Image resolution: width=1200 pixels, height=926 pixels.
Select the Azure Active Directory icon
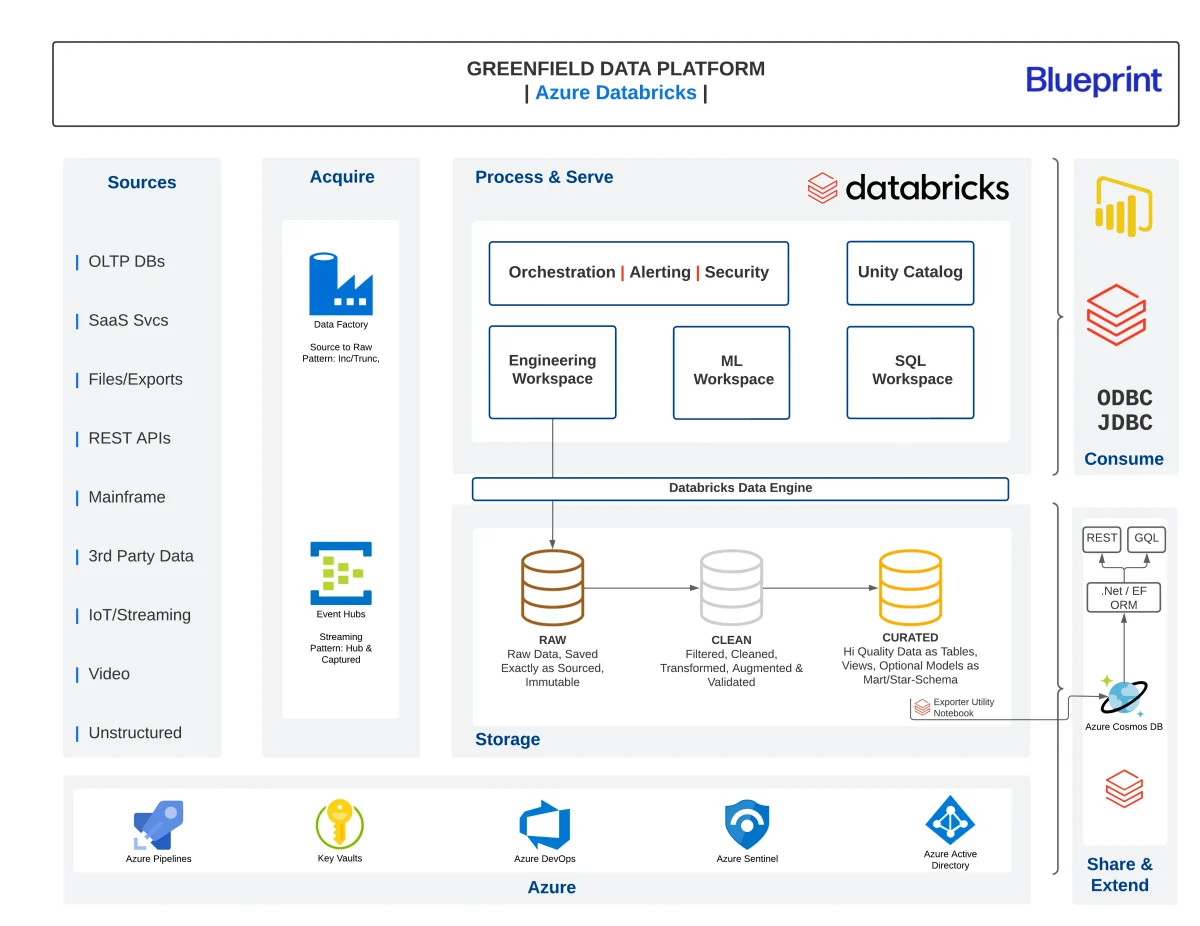(x=950, y=821)
